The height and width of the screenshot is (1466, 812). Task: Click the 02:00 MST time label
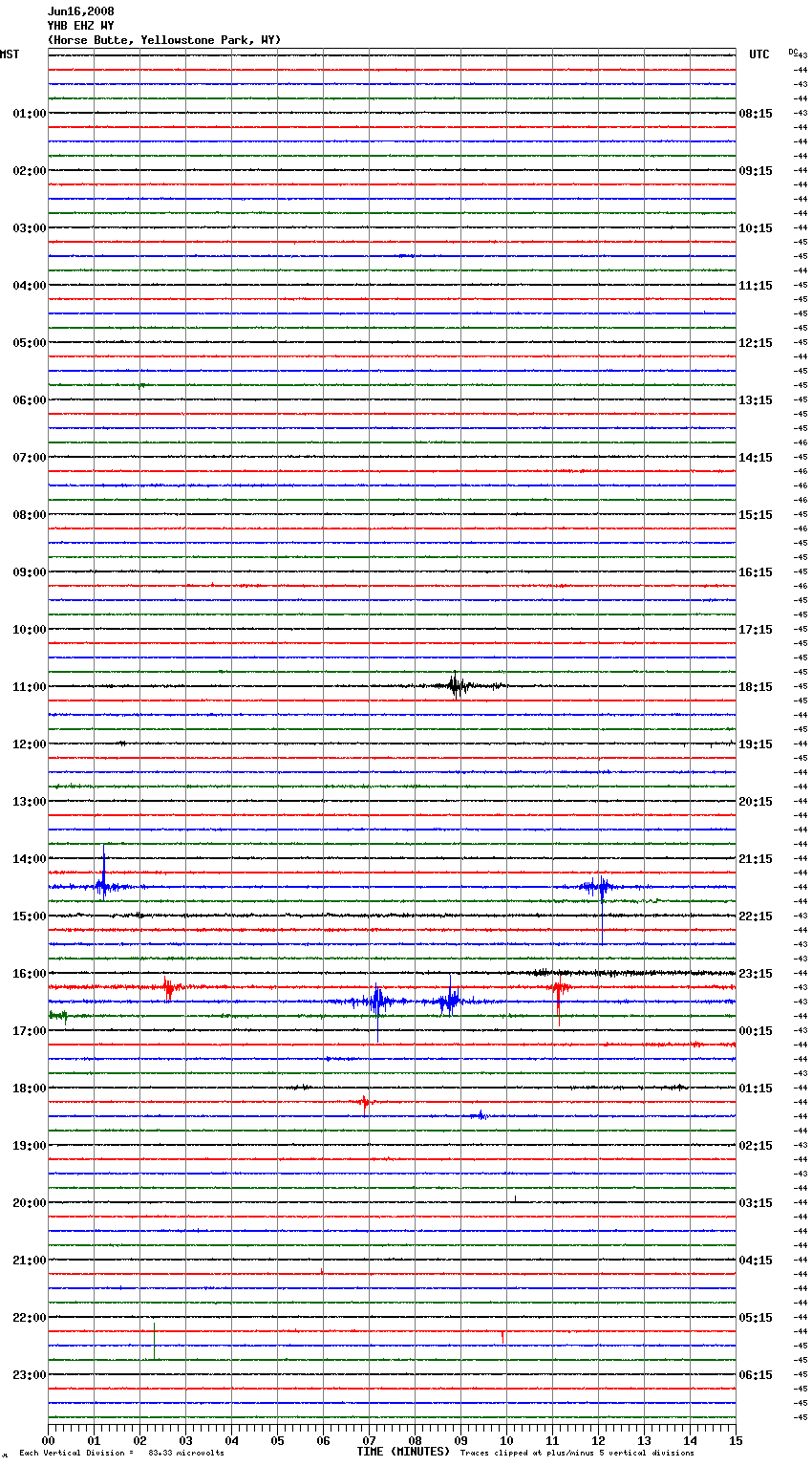click(30, 171)
